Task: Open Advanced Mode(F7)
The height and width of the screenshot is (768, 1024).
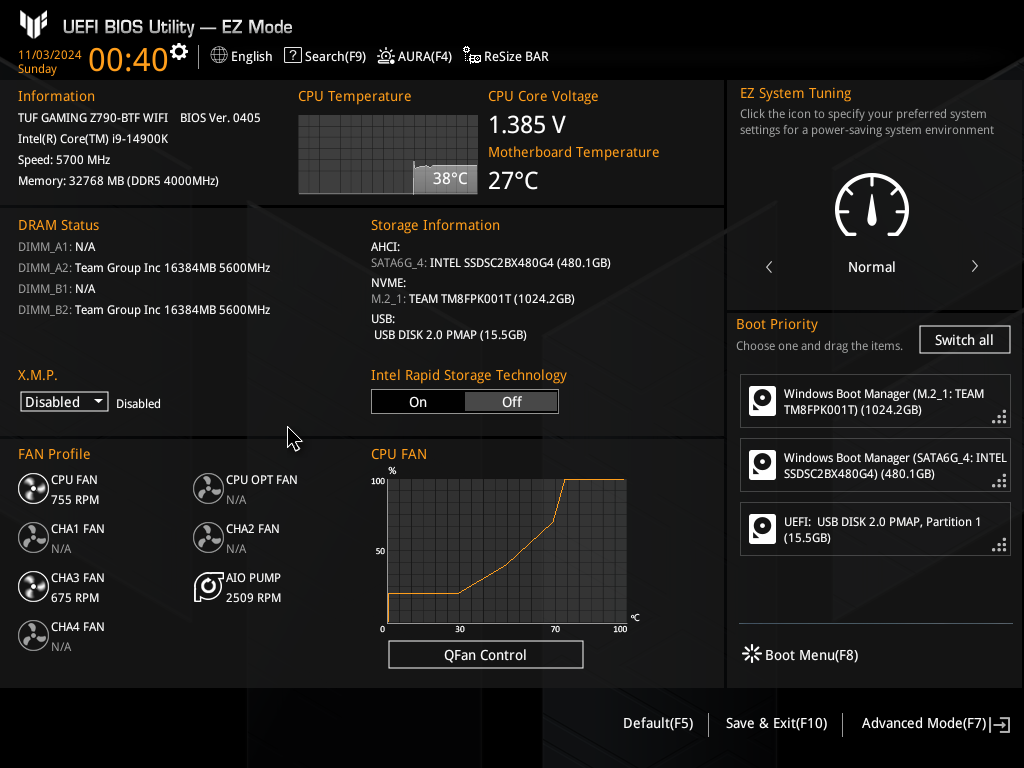Action: 935,724
